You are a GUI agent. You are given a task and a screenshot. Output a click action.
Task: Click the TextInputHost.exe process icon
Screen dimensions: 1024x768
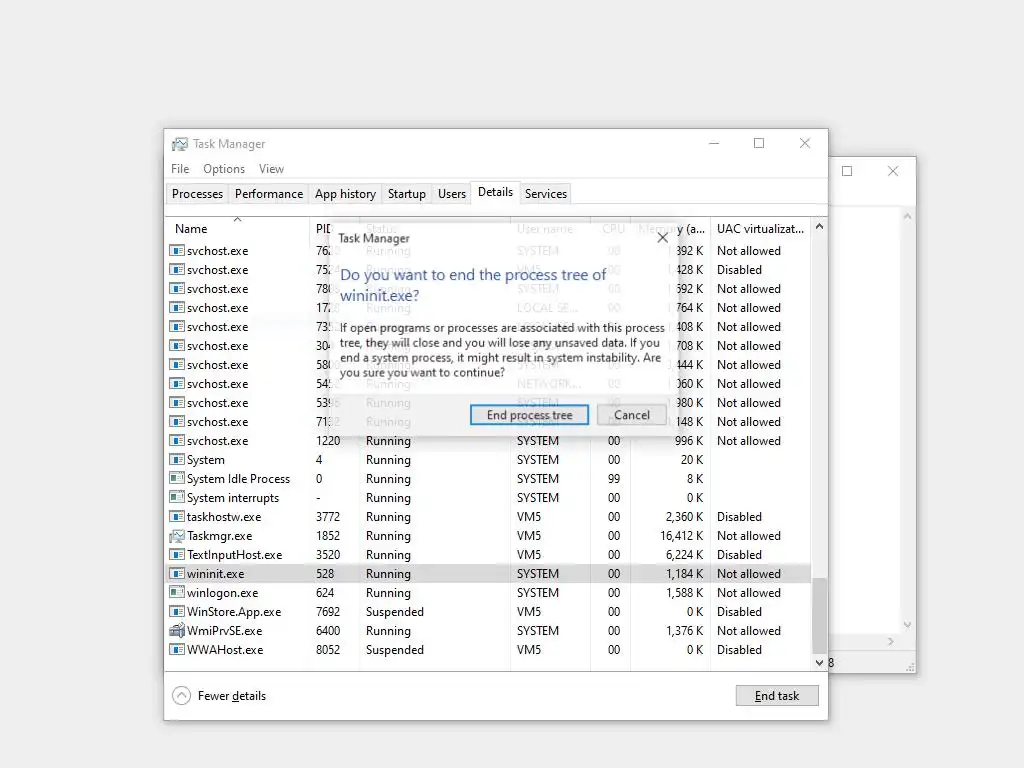176,555
